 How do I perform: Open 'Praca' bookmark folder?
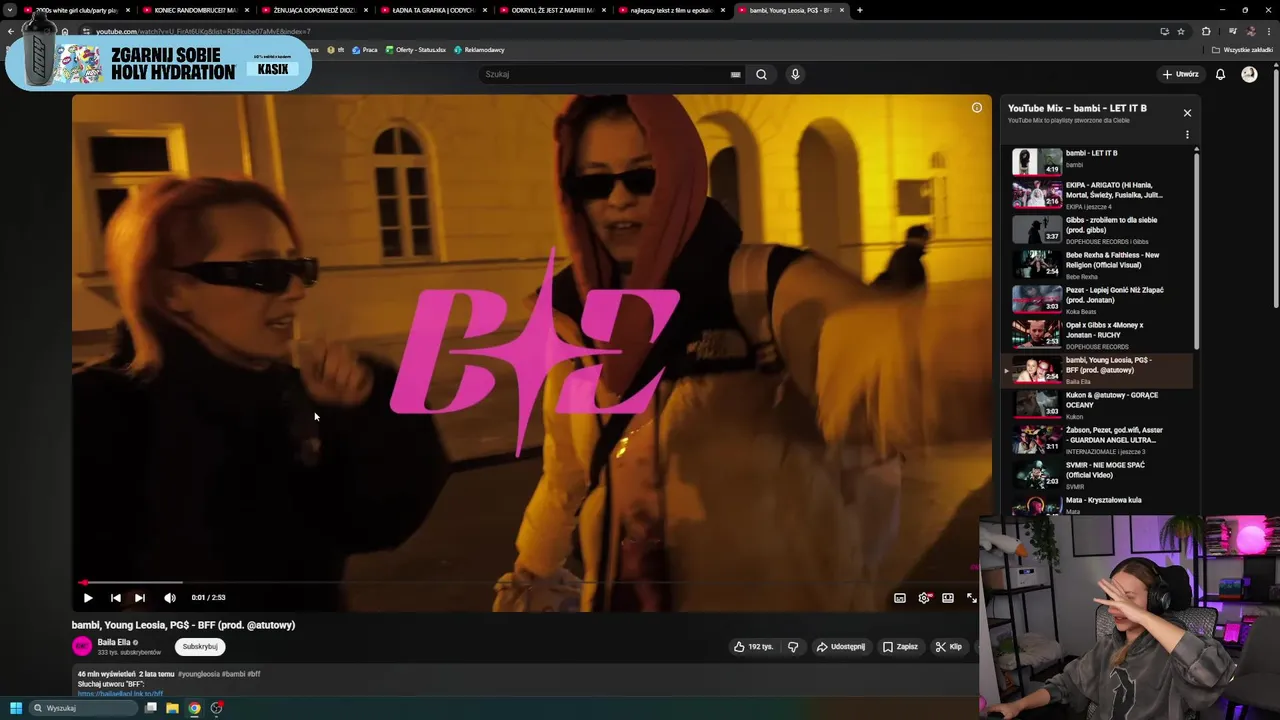pyautogui.click(x=365, y=50)
